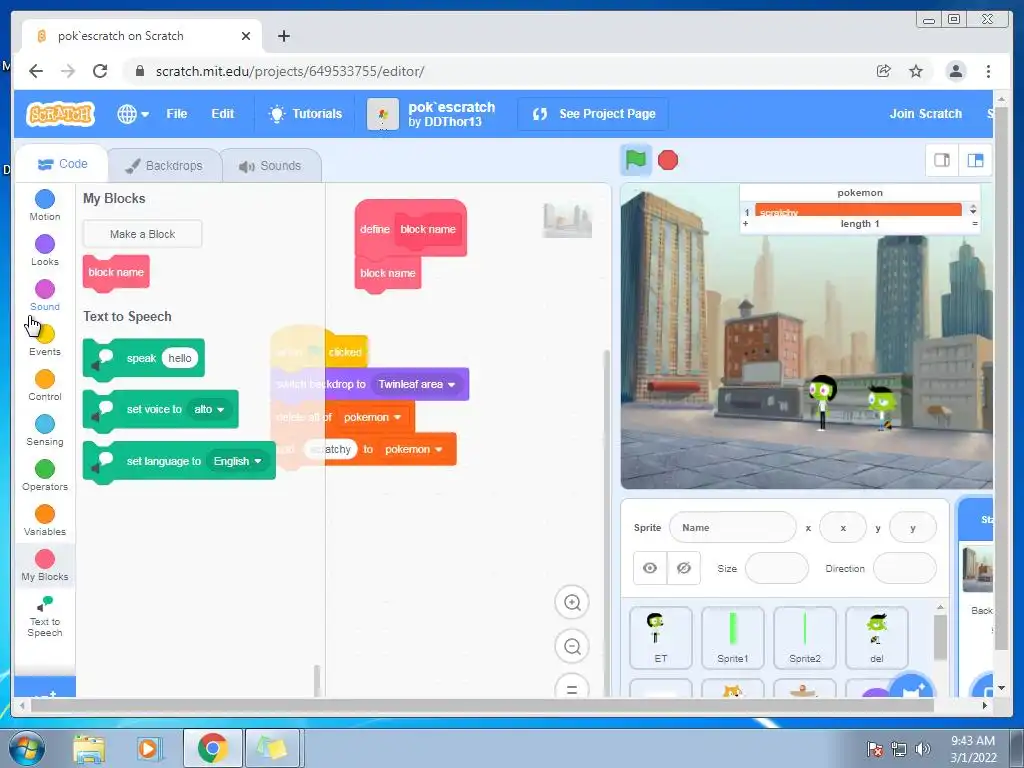The height and width of the screenshot is (768, 1024).
Task: Open the Edit menu
Action: point(222,114)
